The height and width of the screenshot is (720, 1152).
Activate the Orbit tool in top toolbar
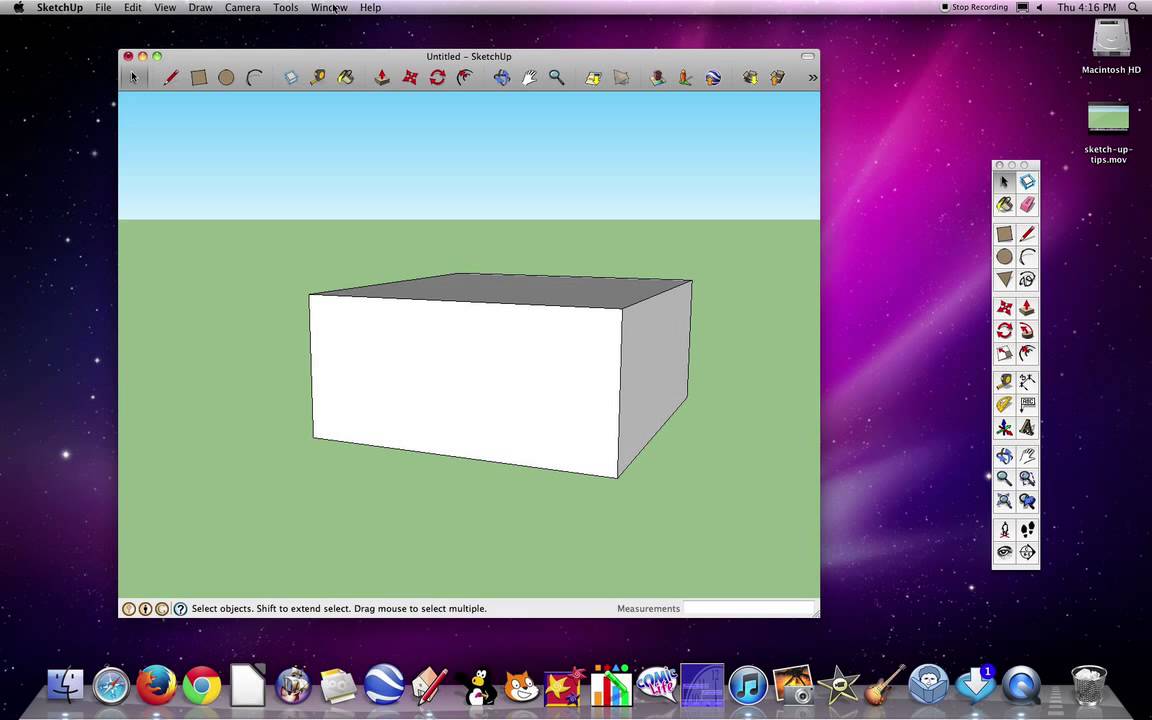click(502, 77)
